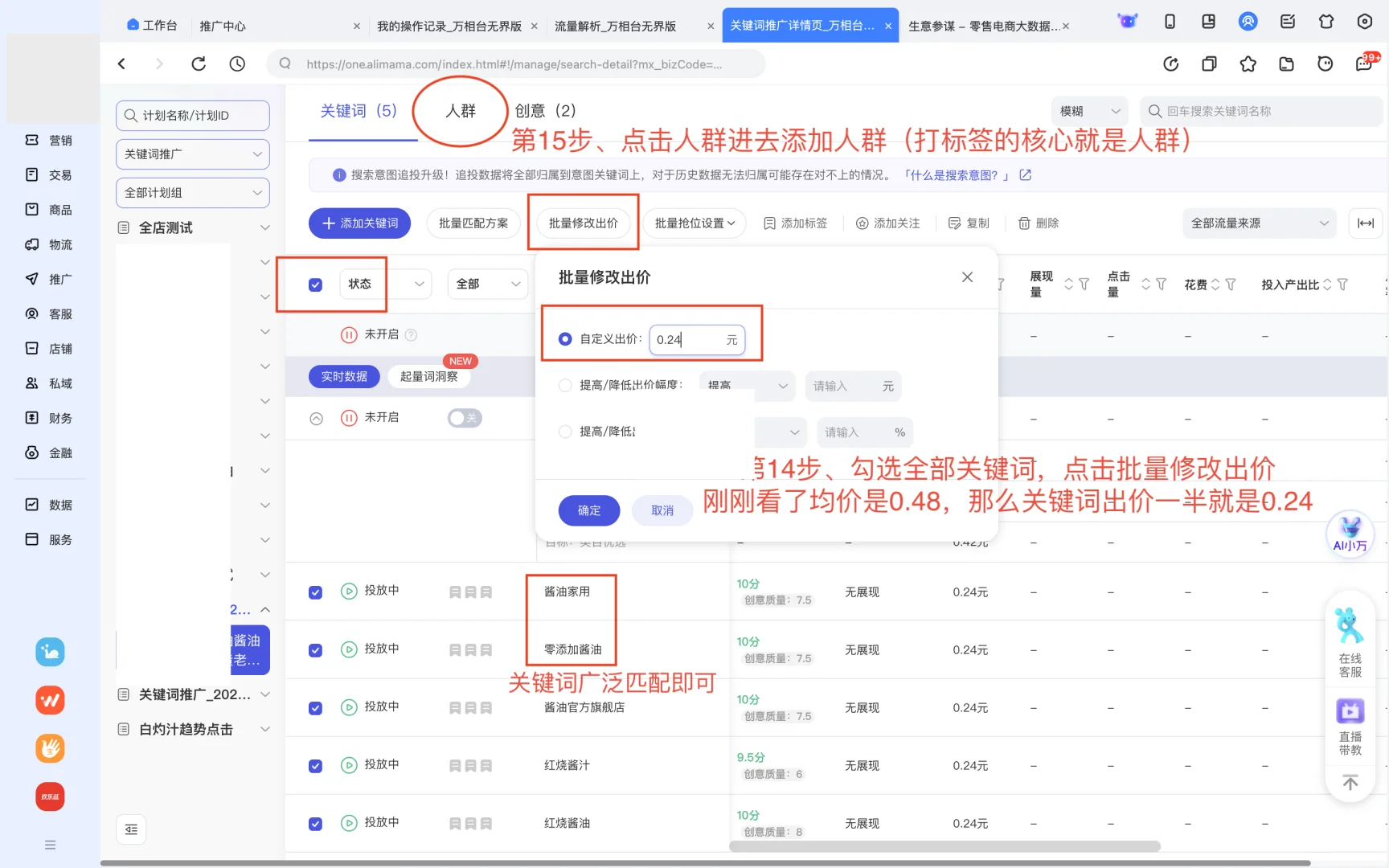
Task: Switch to the 人群 tab
Action: click(x=459, y=111)
